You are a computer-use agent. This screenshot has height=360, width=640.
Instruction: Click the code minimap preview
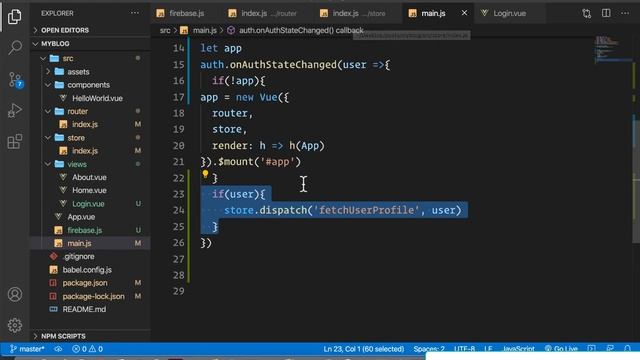click(x=612, y=50)
